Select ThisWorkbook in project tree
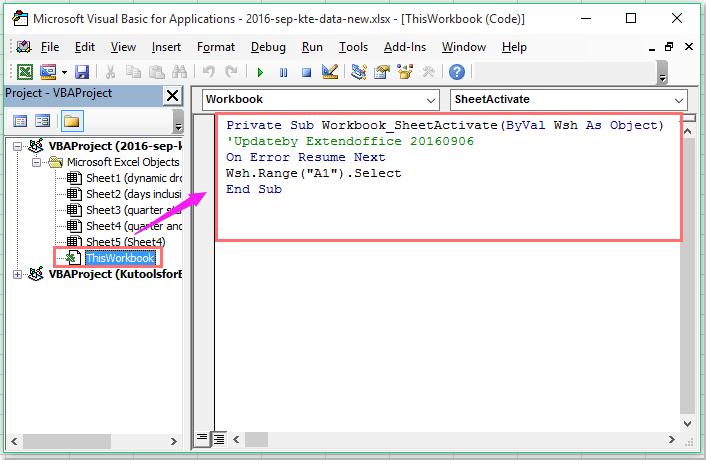The width and height of the screenshot is (706, 460). coord(120,258)
